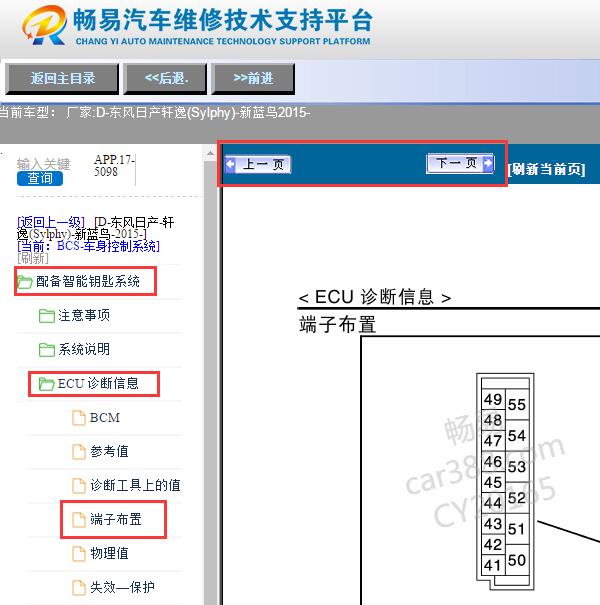Click the page icon beside 诊断工具上的值

(x=79, y=486)
